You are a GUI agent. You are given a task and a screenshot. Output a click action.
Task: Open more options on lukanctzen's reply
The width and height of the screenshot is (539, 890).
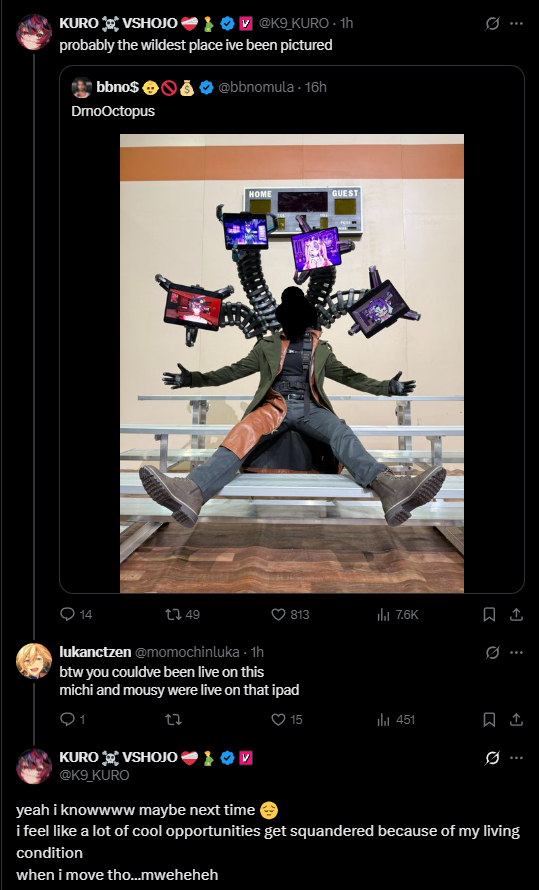click(516, 653)
